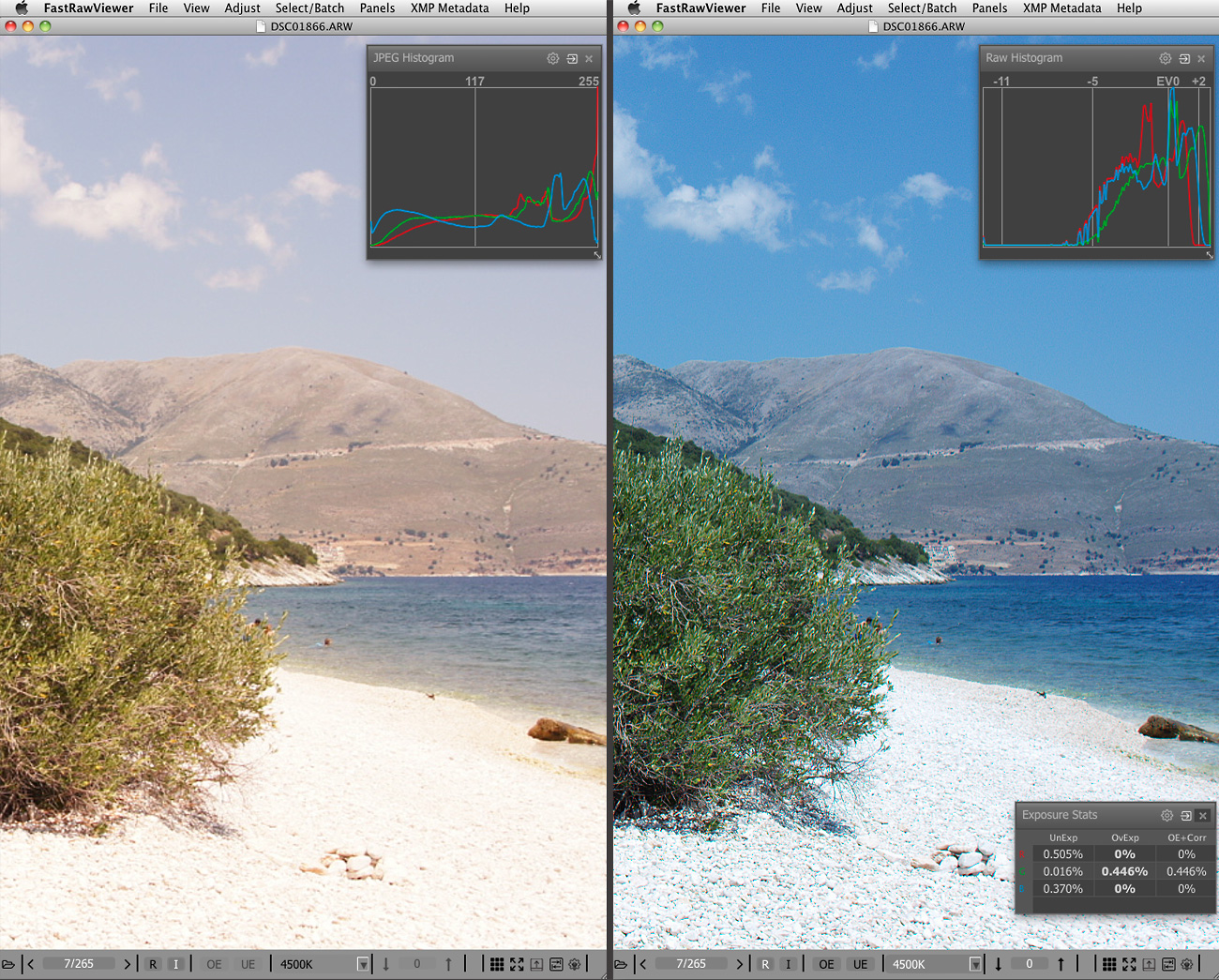1219x980 pixels.
Task: Close the Exposure Stats panel
Action: coord(1203,816)
